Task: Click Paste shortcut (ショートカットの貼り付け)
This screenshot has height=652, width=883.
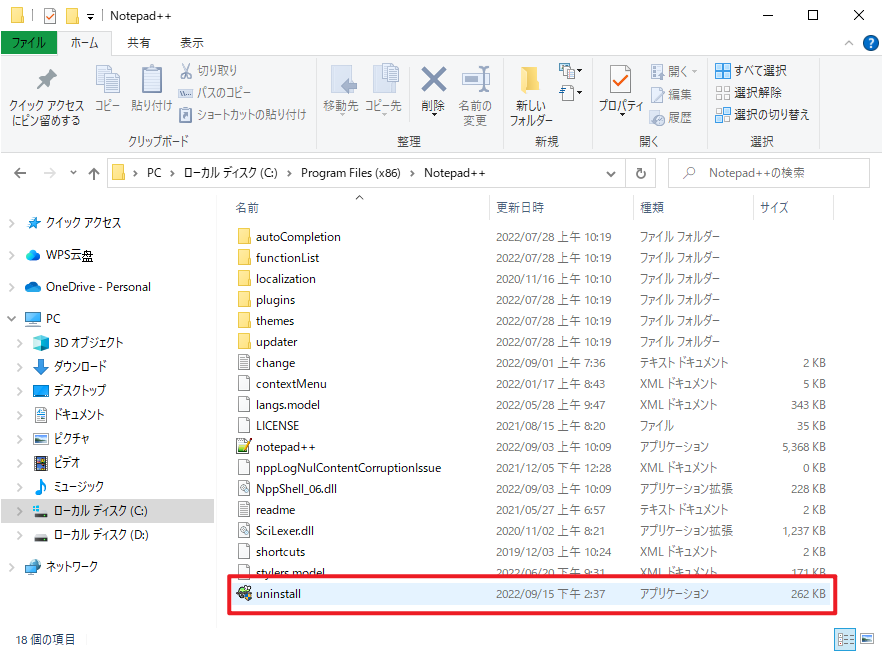Action: (x=242, y=115)
